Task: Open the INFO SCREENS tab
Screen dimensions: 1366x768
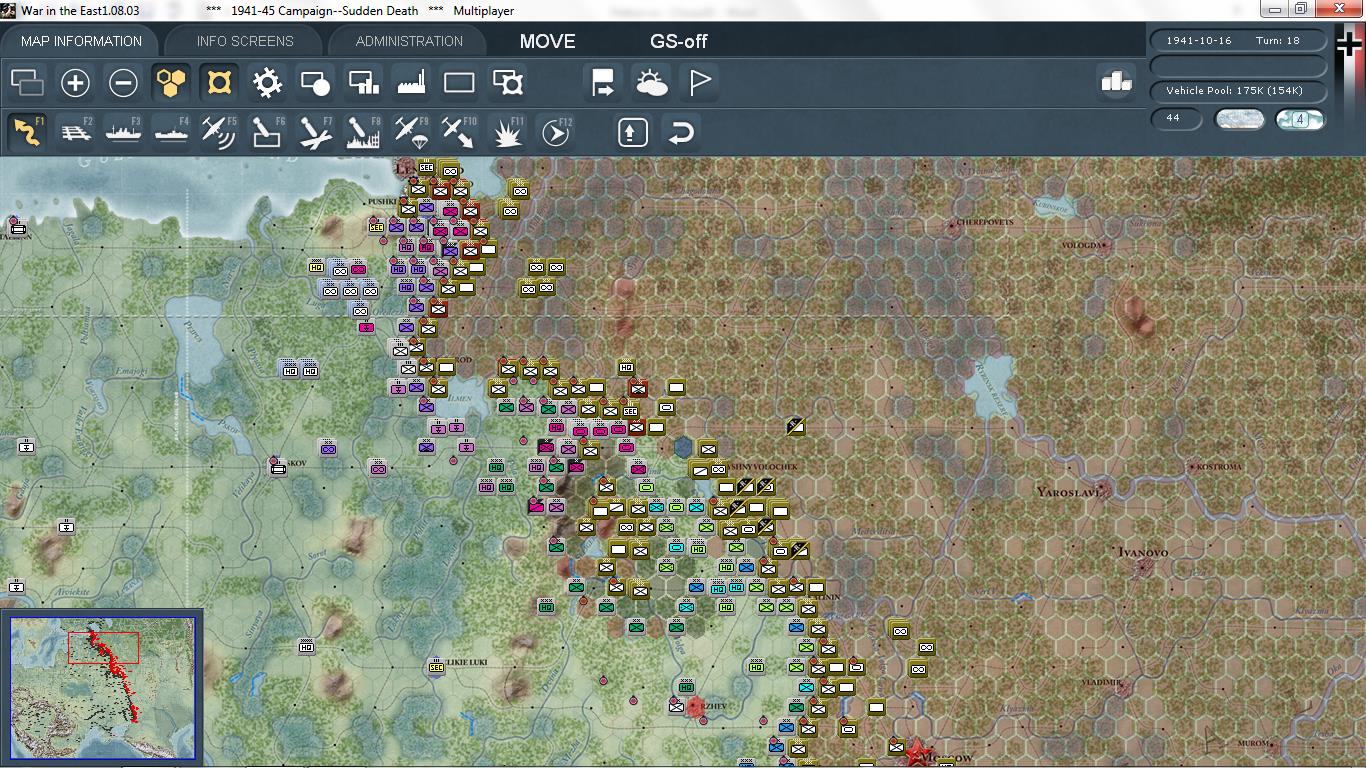Action: coord(245,41)
